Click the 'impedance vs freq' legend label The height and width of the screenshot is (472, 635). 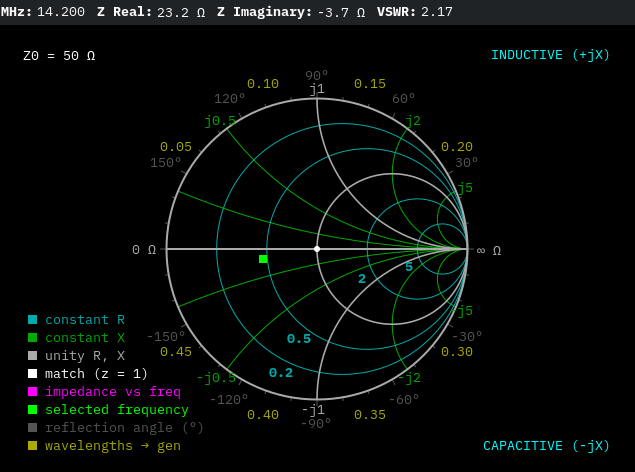113,392
